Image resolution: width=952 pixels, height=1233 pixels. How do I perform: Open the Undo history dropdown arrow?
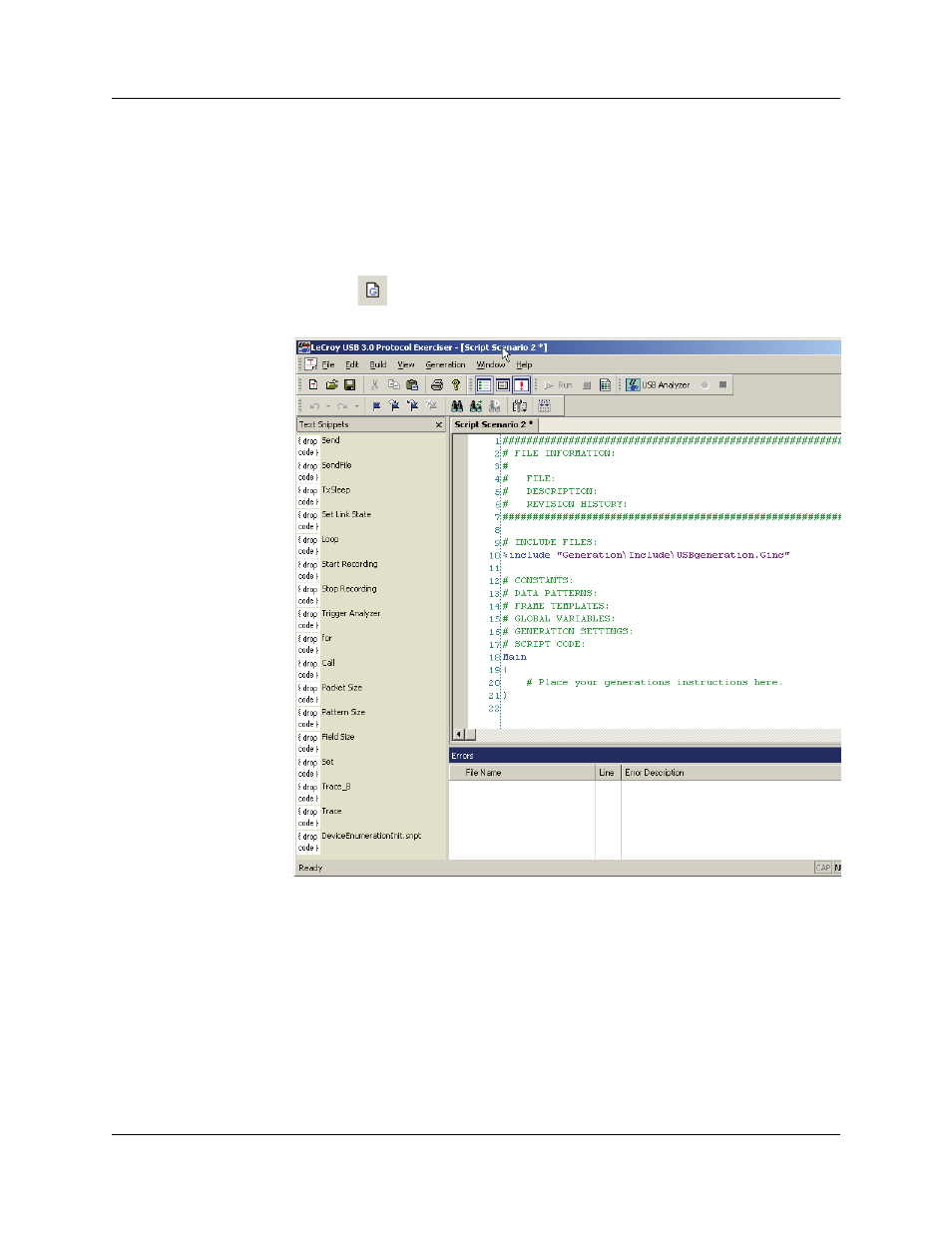pyautogui.click(x=328, y=406)
